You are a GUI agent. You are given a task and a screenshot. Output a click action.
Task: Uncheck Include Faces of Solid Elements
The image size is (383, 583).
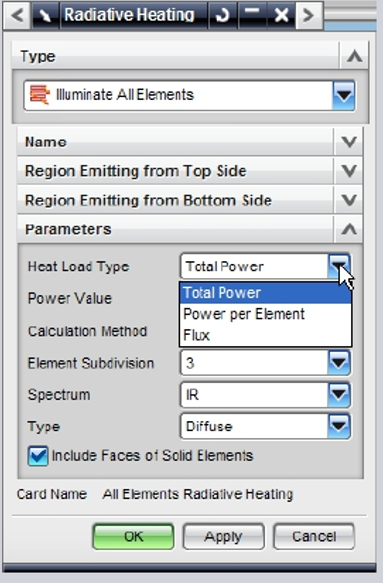point(38,456)
